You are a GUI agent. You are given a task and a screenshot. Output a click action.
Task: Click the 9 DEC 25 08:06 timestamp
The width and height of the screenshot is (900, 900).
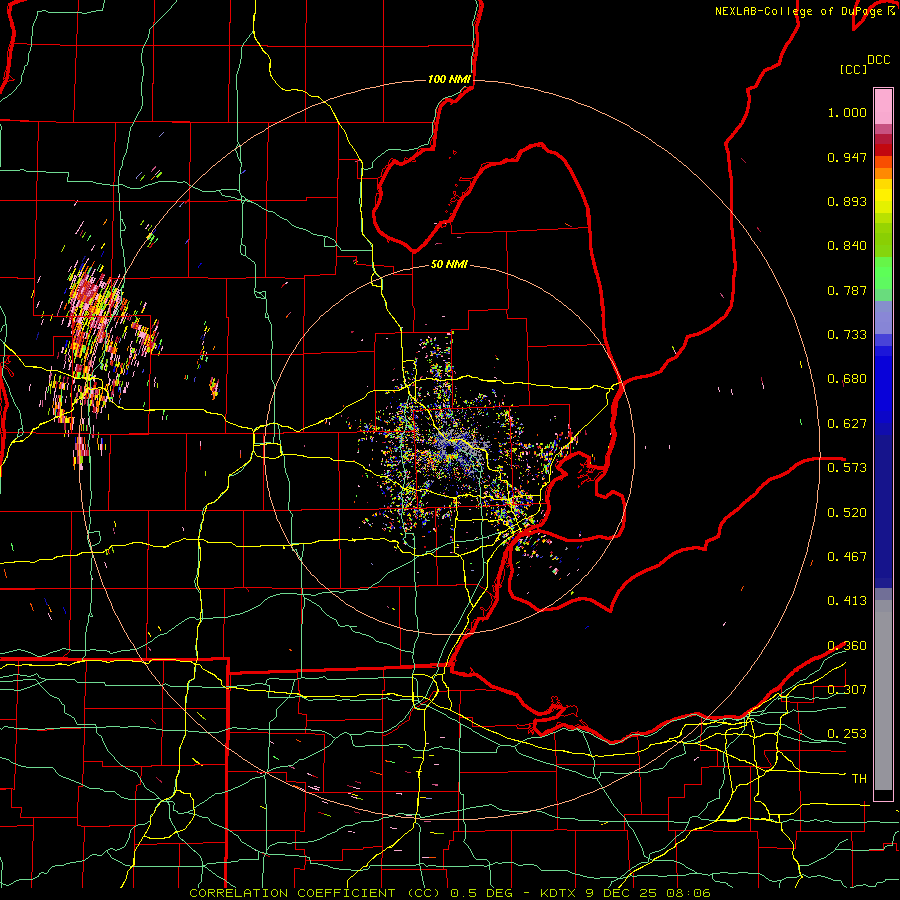coord(648,893)
